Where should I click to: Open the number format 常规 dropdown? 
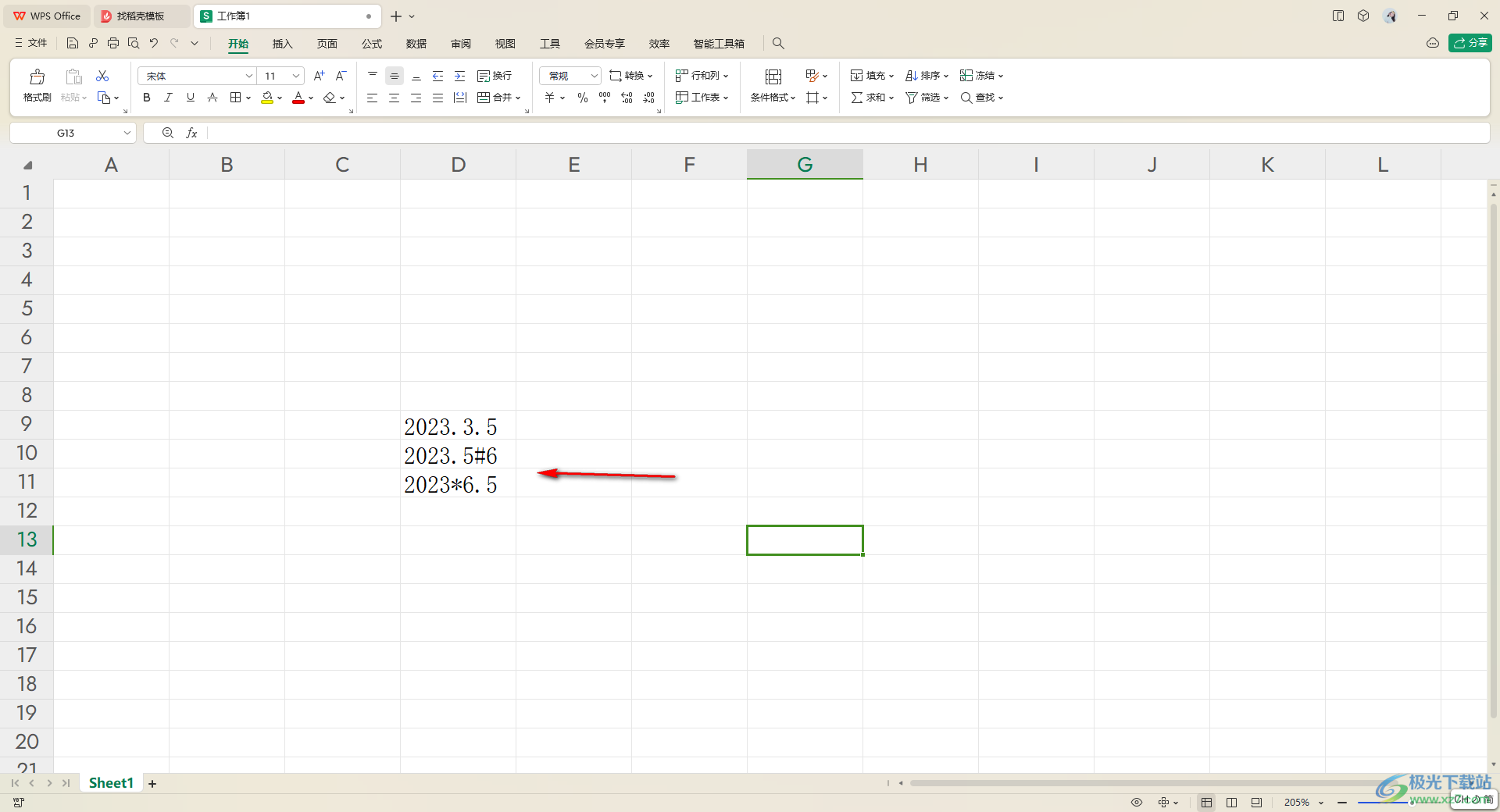tap(594, 76)
